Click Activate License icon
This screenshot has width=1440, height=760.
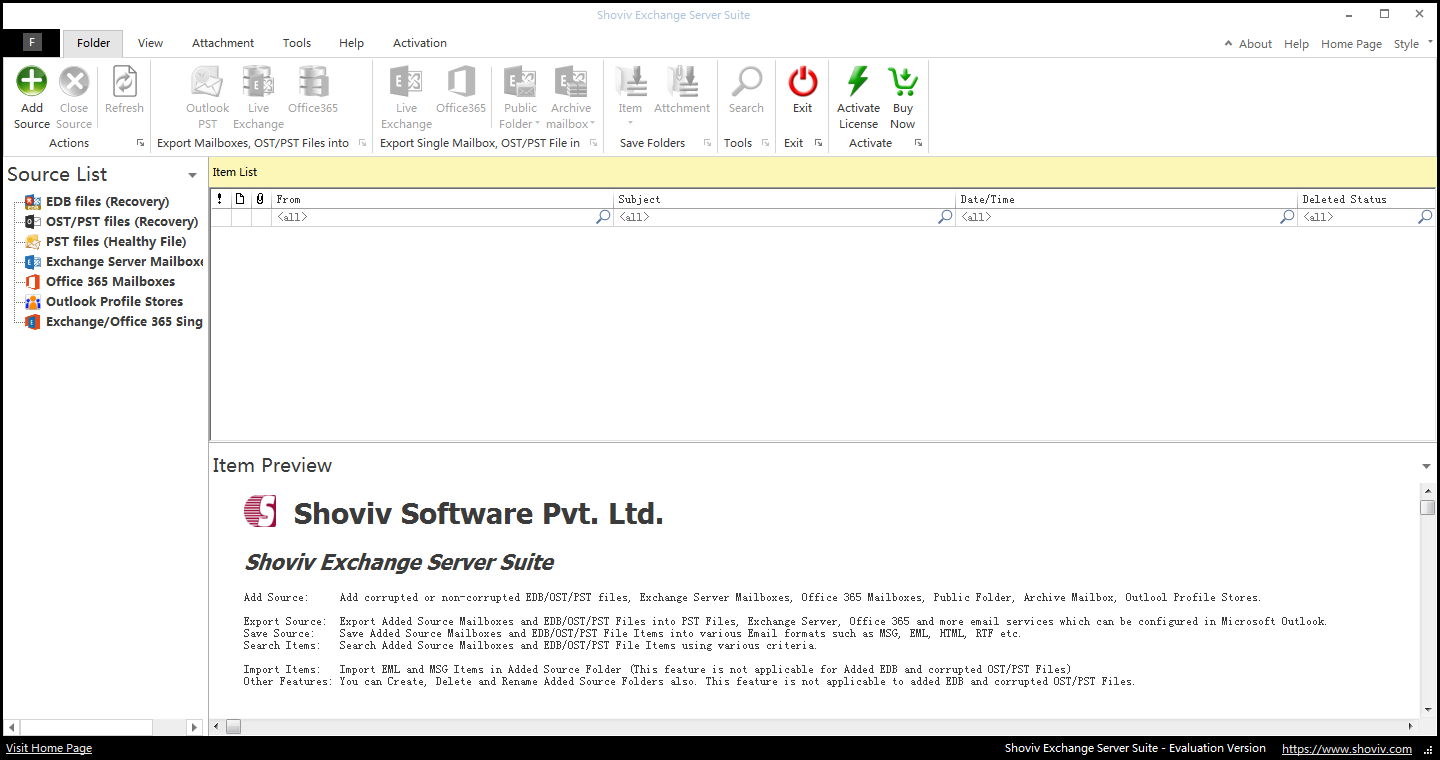pyautogui.click(x=858, y=82)
